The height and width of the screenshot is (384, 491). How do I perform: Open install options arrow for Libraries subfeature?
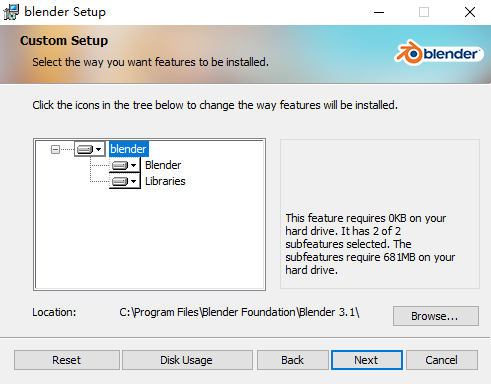(133, 181)
